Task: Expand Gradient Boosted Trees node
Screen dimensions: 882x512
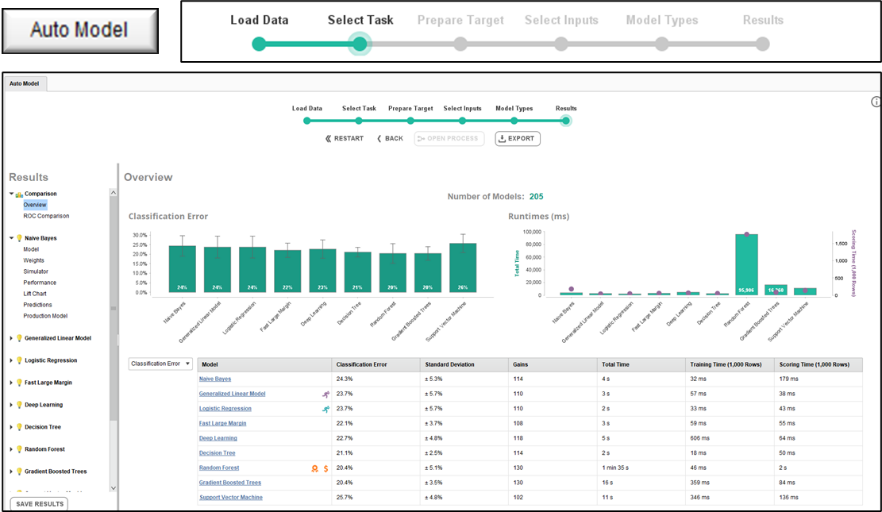Action: point(11,471)
